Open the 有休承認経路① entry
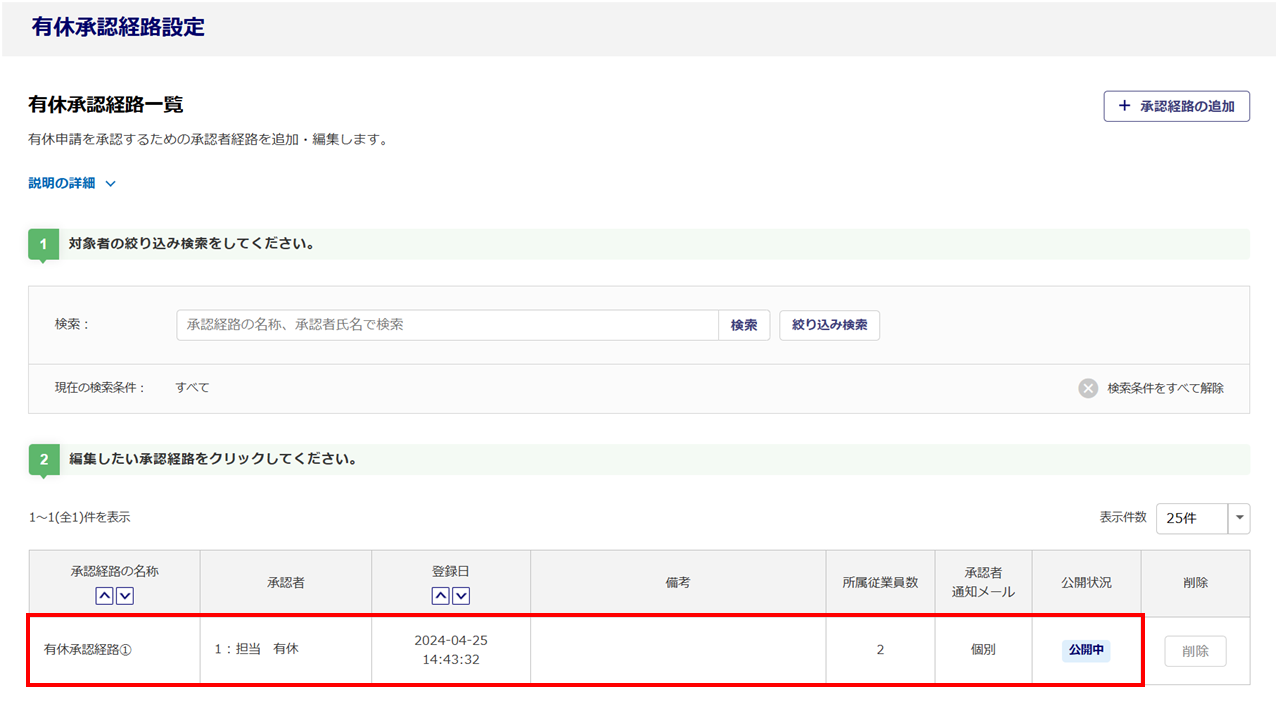This screenshot has width=1280, height=709. click(x=89, y=650)
